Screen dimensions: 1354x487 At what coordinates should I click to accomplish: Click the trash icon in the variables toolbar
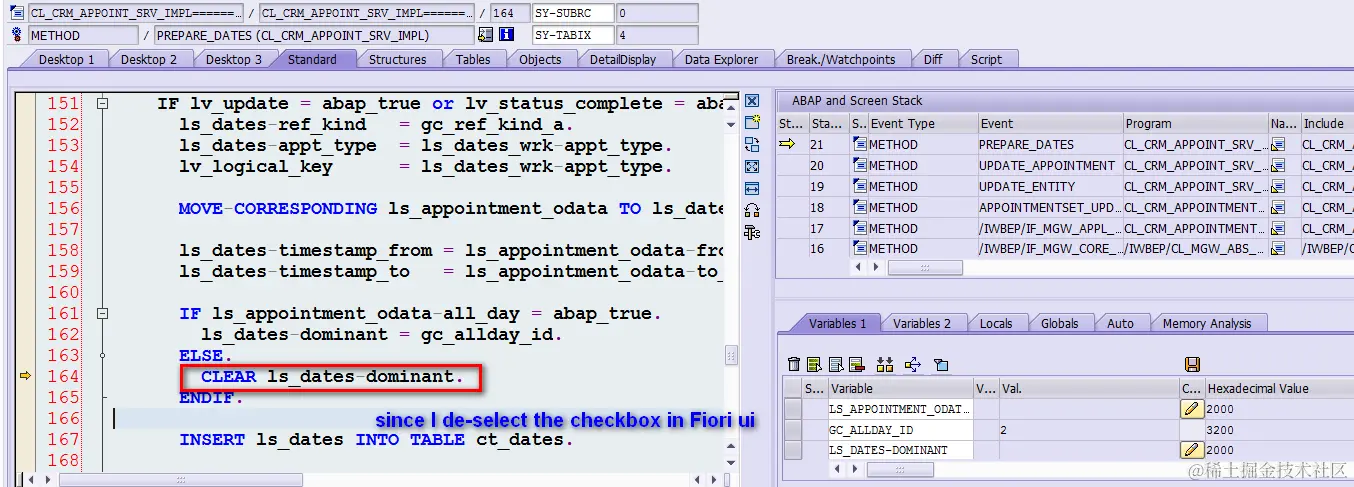(x=794, y=365)
